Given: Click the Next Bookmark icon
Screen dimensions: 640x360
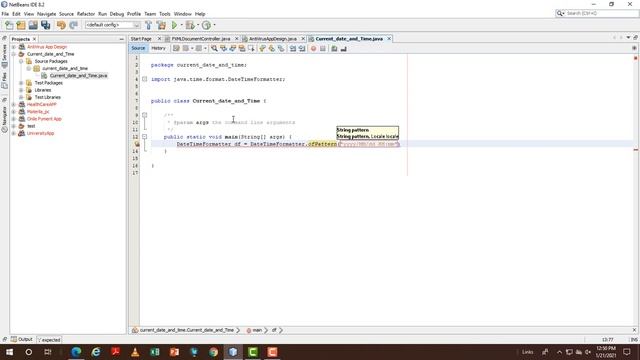Looking at the screenshot, I should 272,49.
